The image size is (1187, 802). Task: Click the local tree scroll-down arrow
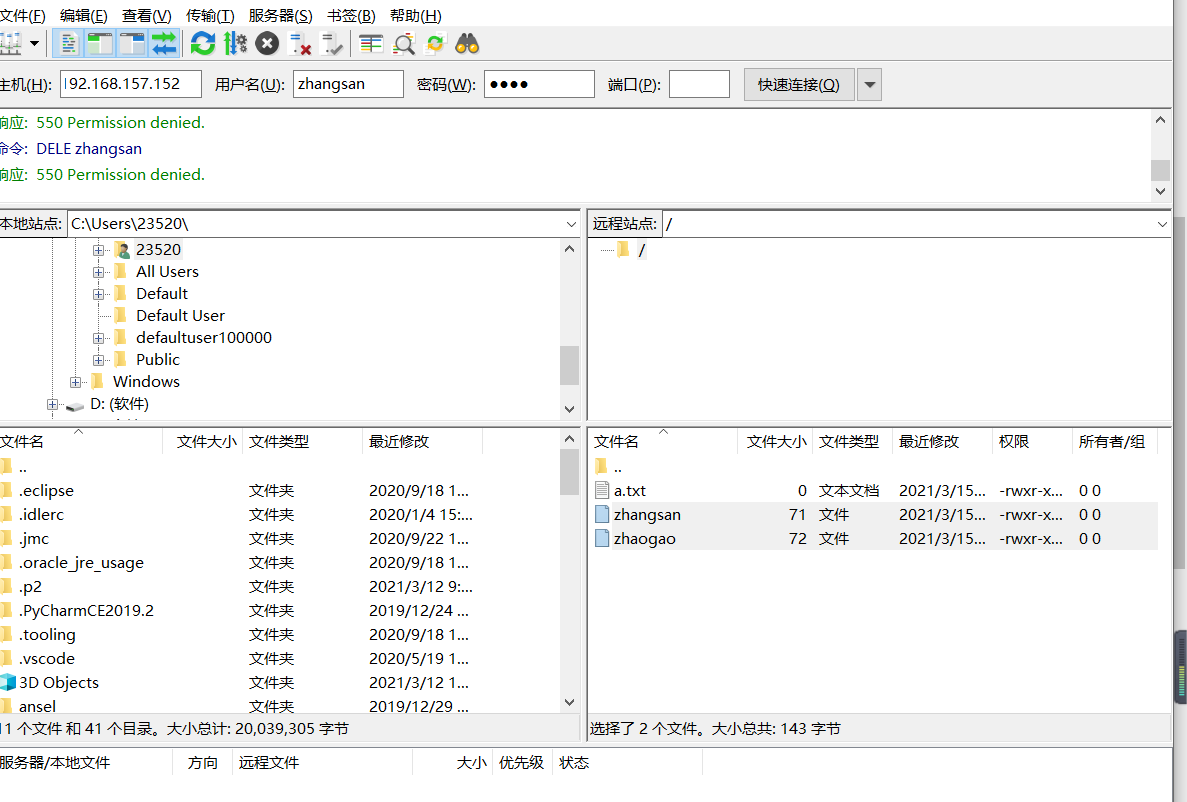click(570, 409)
